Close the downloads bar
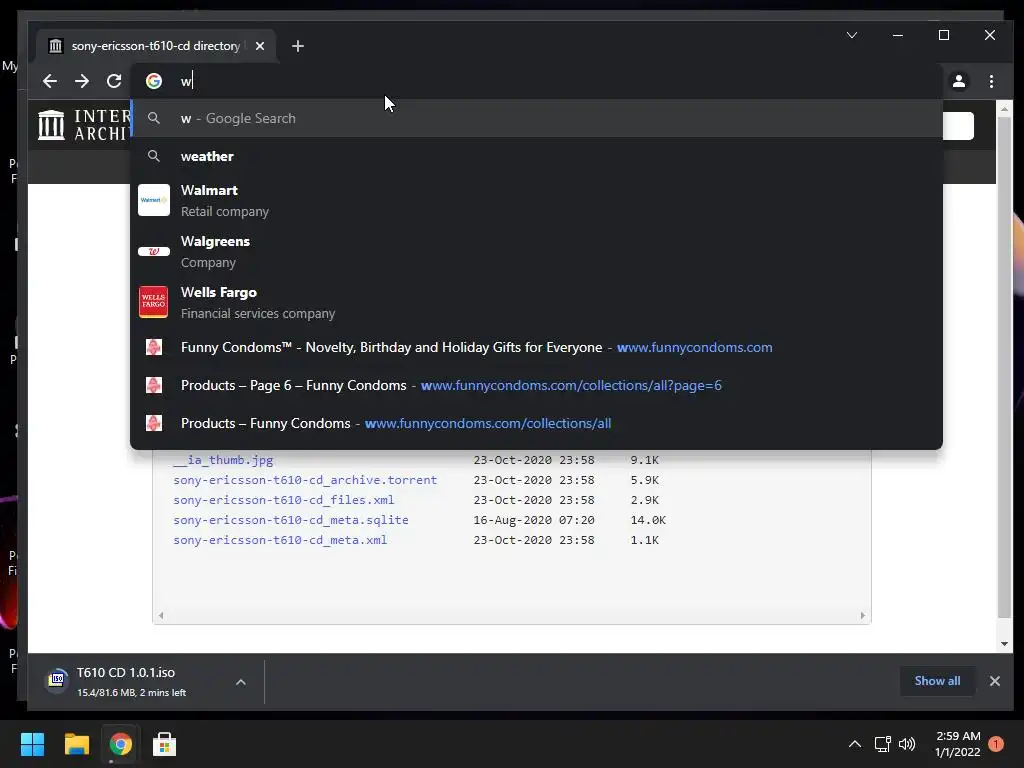This screenshot has height=768, width=1024. tap(995, 681)
